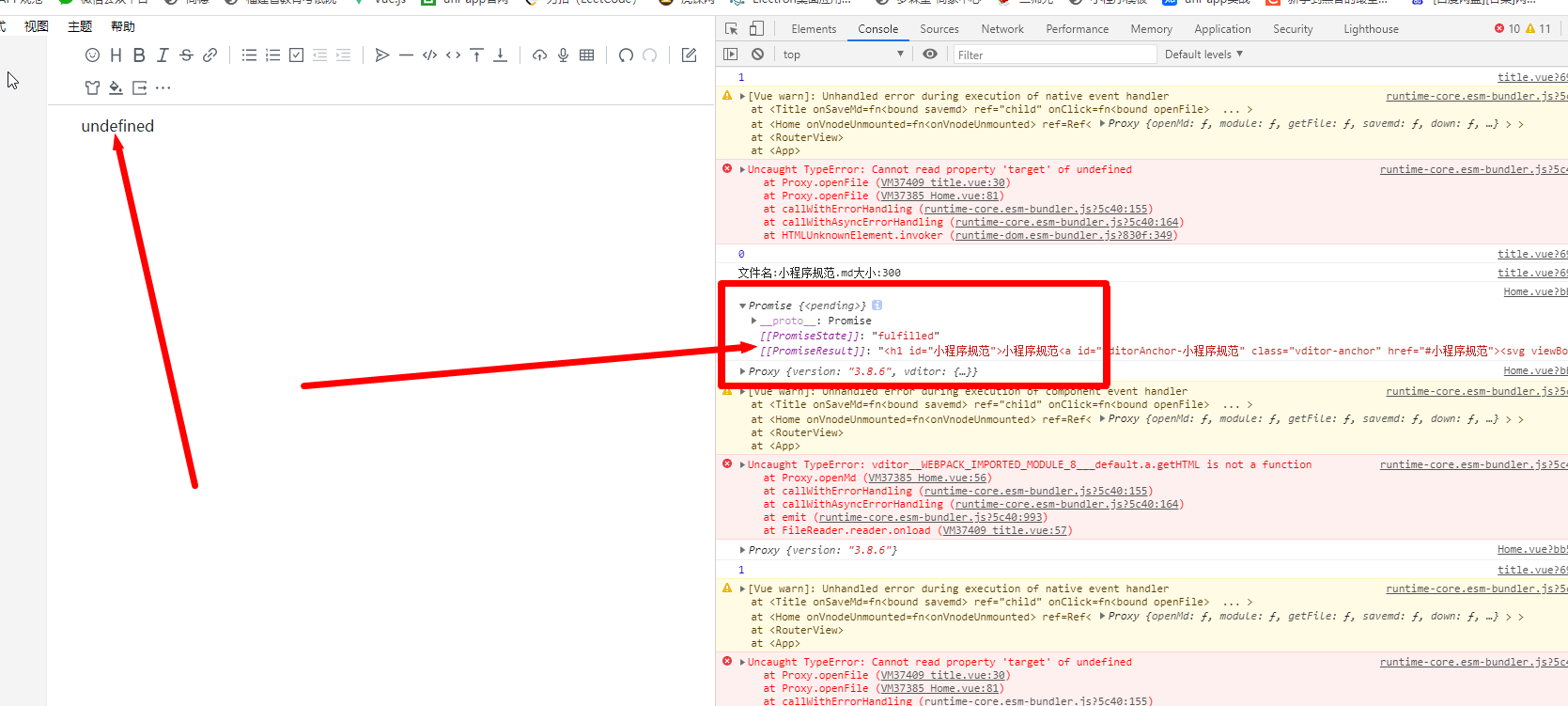Open the emoji picker in editor toolbar

(92, 55)
